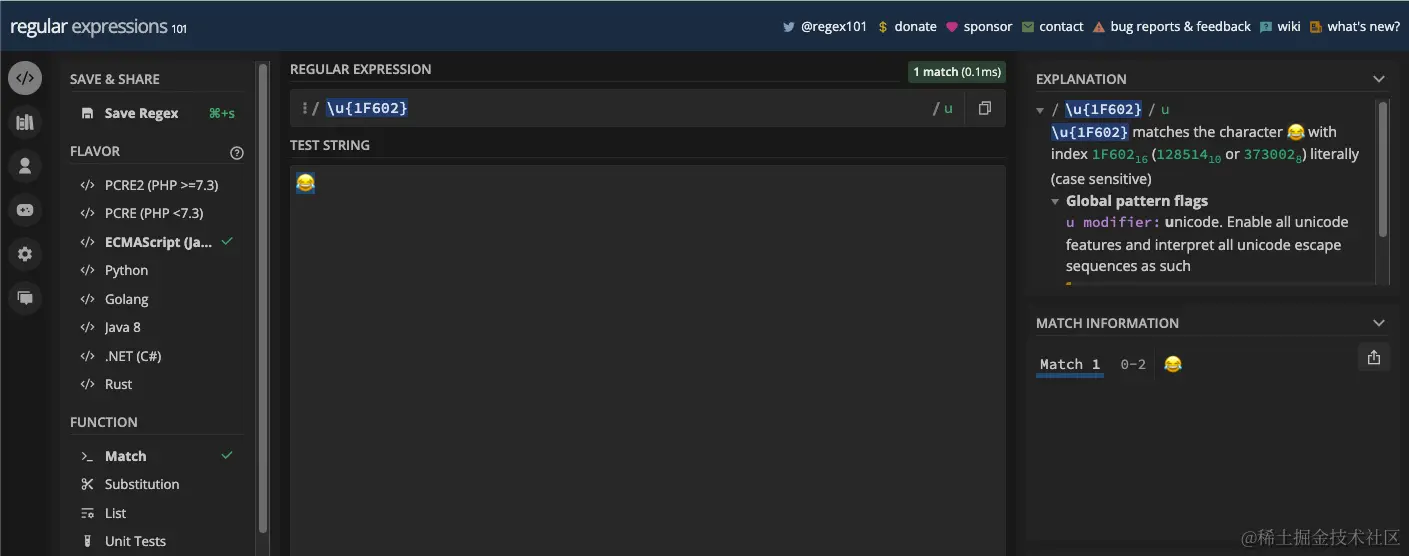Click the Unit Tests flask icon
Image resolution: width=1409 pixels, height=556 pixels.
87,541
